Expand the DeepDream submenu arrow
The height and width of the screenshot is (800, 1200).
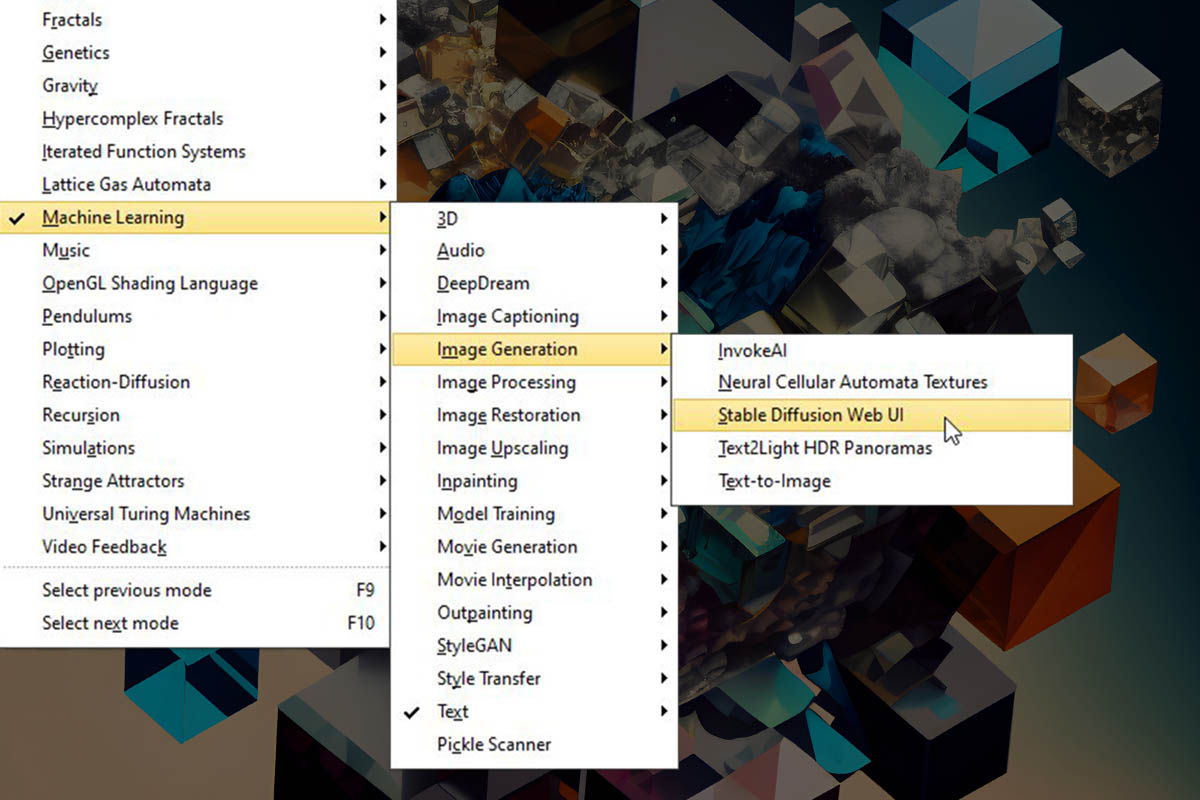(663, 283)
